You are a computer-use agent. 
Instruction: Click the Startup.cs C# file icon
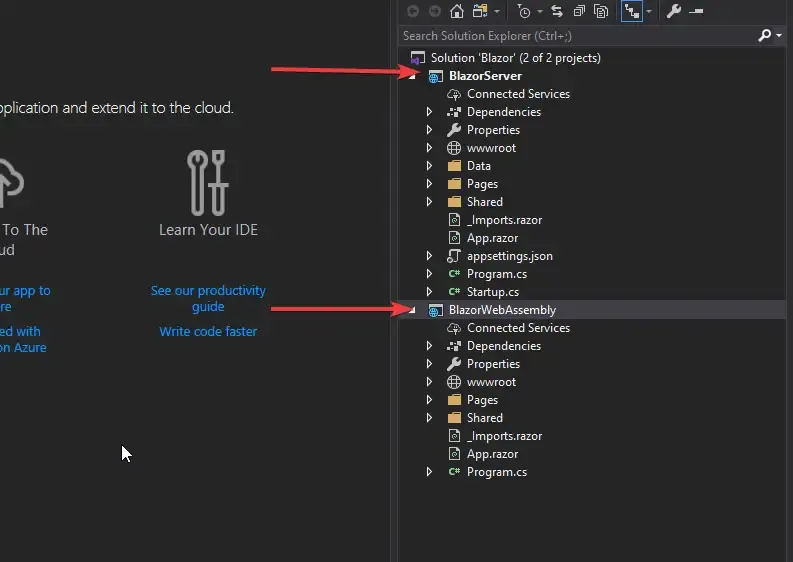(x=454, y=291)
